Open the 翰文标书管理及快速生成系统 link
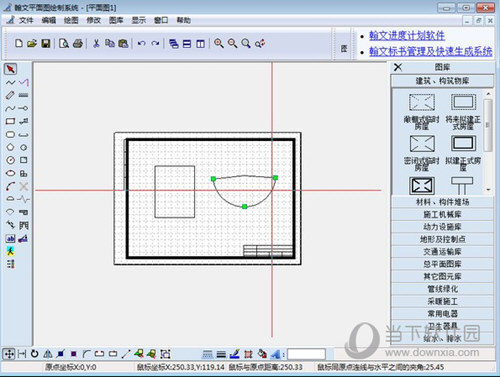 coord(430,51)
